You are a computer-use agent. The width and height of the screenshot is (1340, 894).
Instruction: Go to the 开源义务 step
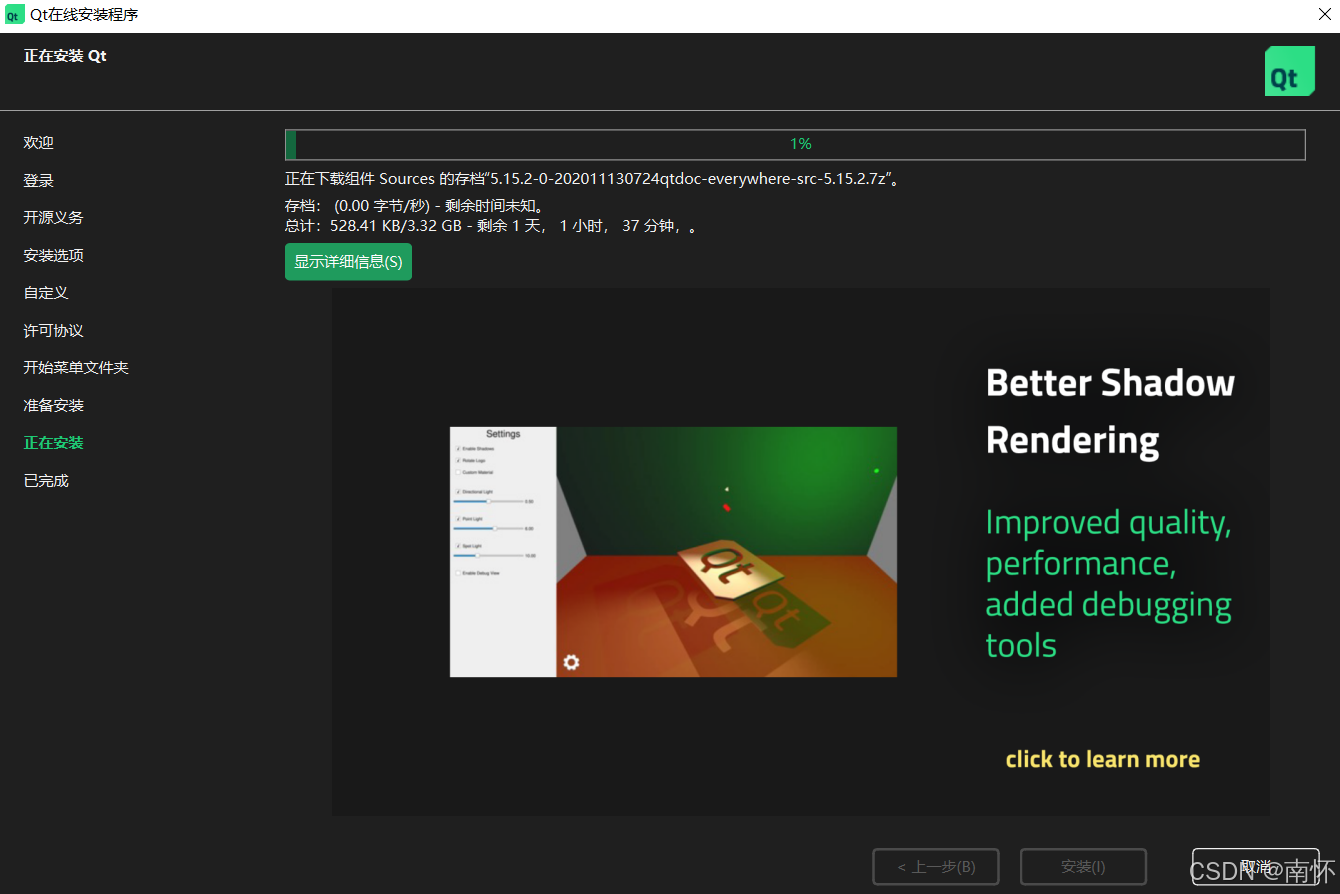click(54, 218)
